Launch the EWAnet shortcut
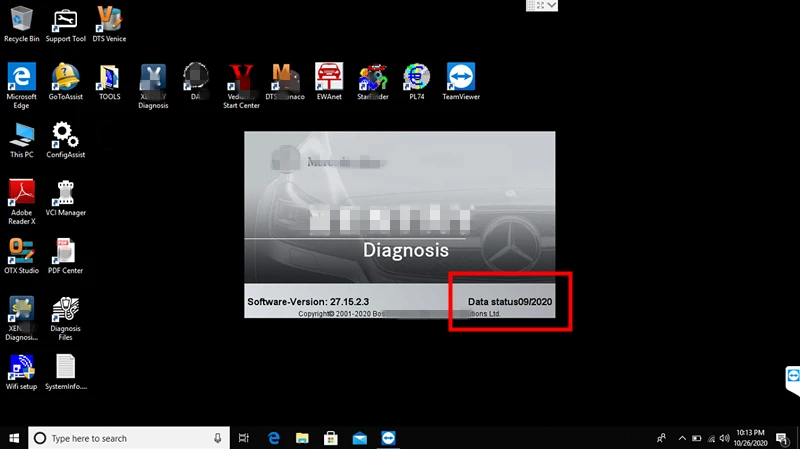 [329, 81]
